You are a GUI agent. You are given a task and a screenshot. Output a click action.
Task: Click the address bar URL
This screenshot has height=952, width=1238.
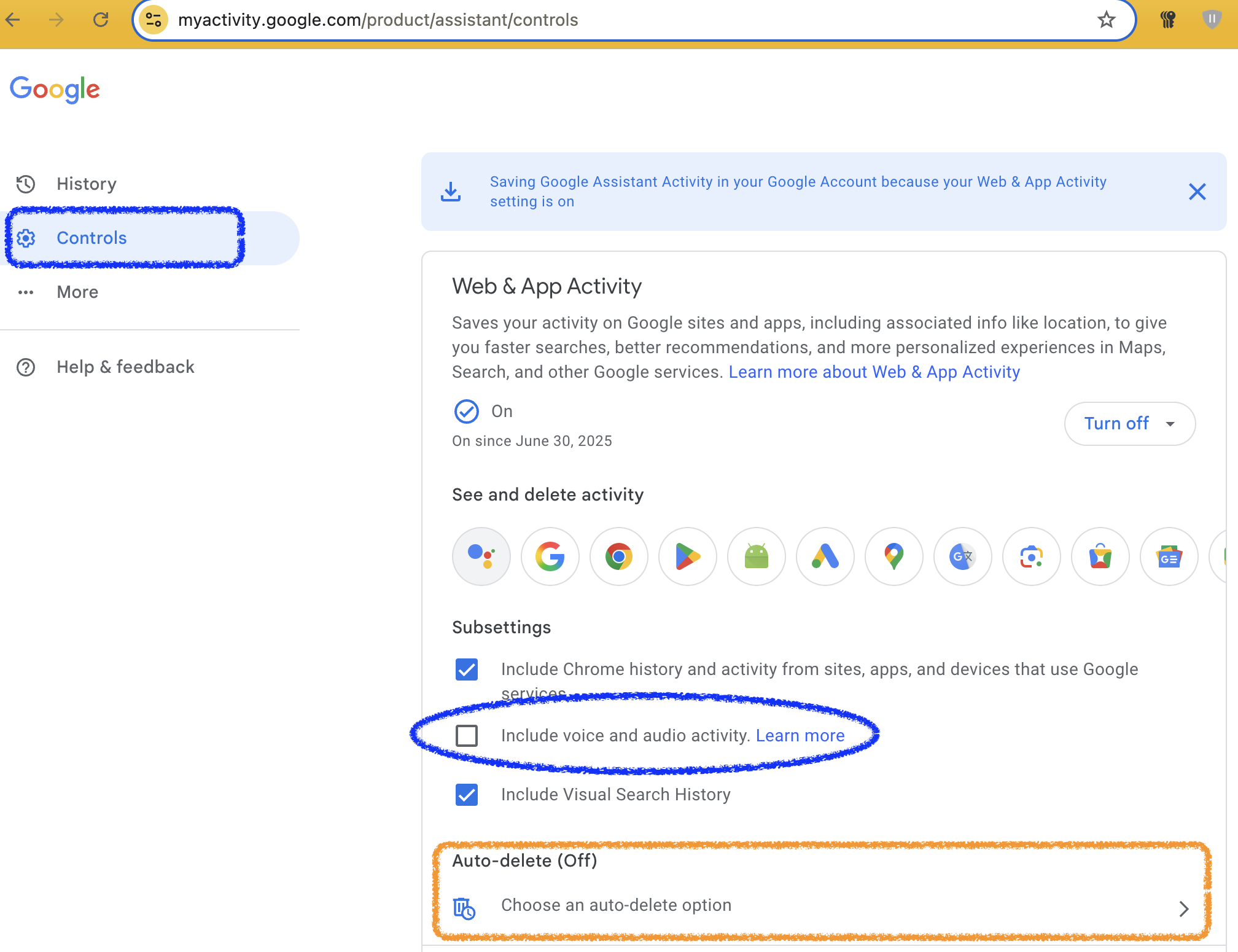(378, 20)
